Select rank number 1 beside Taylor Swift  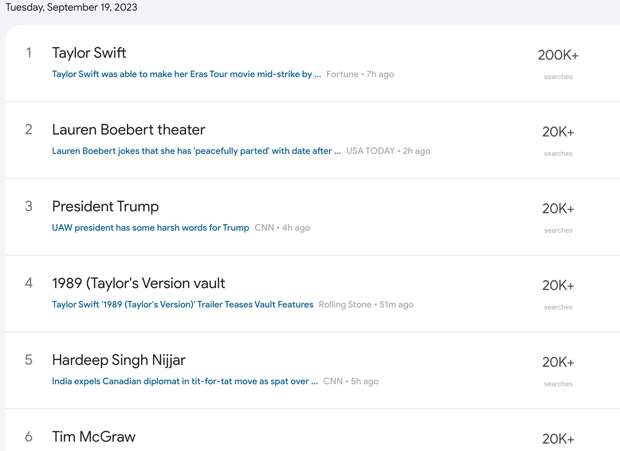click(28, 53)
